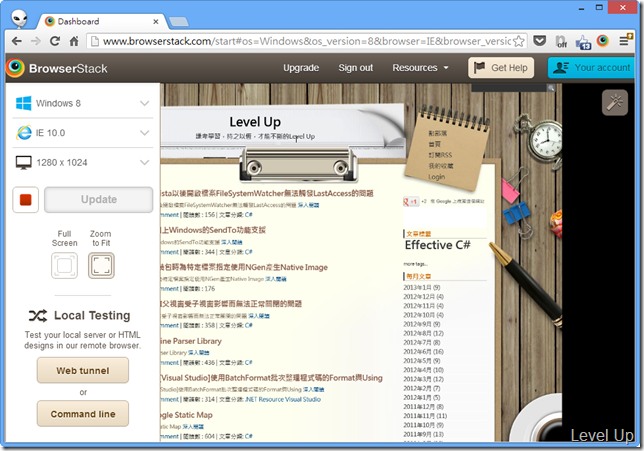The width and height of the screenshot is (644, 451).
Task: Open the Chrome menu hamburger icon
Action: click(x=625, y=41)
